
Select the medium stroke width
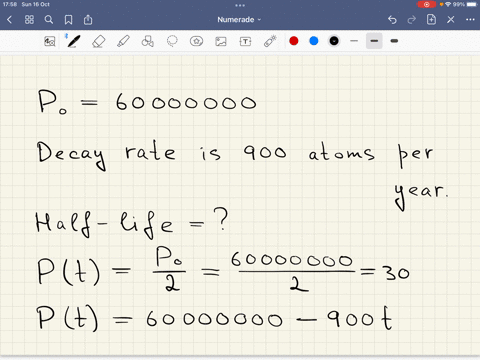(x=374, y=41)
